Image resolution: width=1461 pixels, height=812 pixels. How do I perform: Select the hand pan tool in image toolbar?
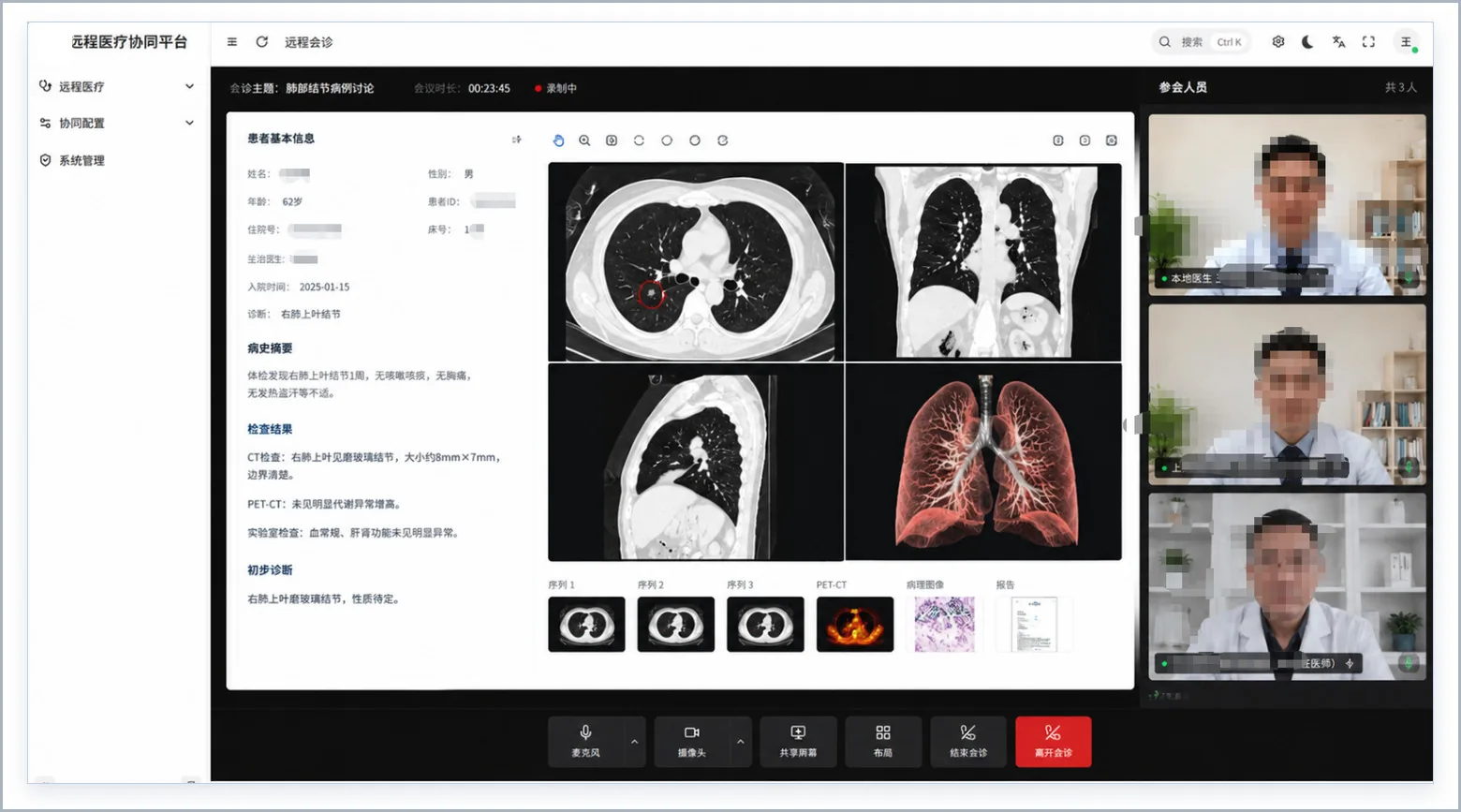click(x=558, y=140)
